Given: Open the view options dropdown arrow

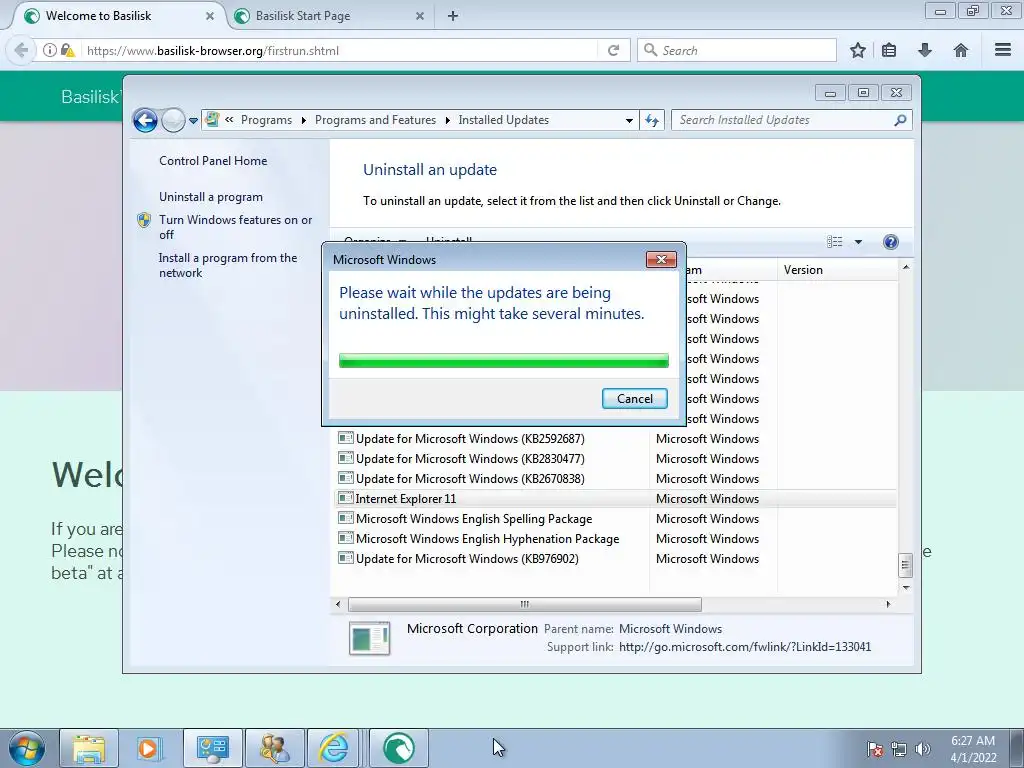Looking at the screenshot, I should pyautogui.click(x=858, y=242).
